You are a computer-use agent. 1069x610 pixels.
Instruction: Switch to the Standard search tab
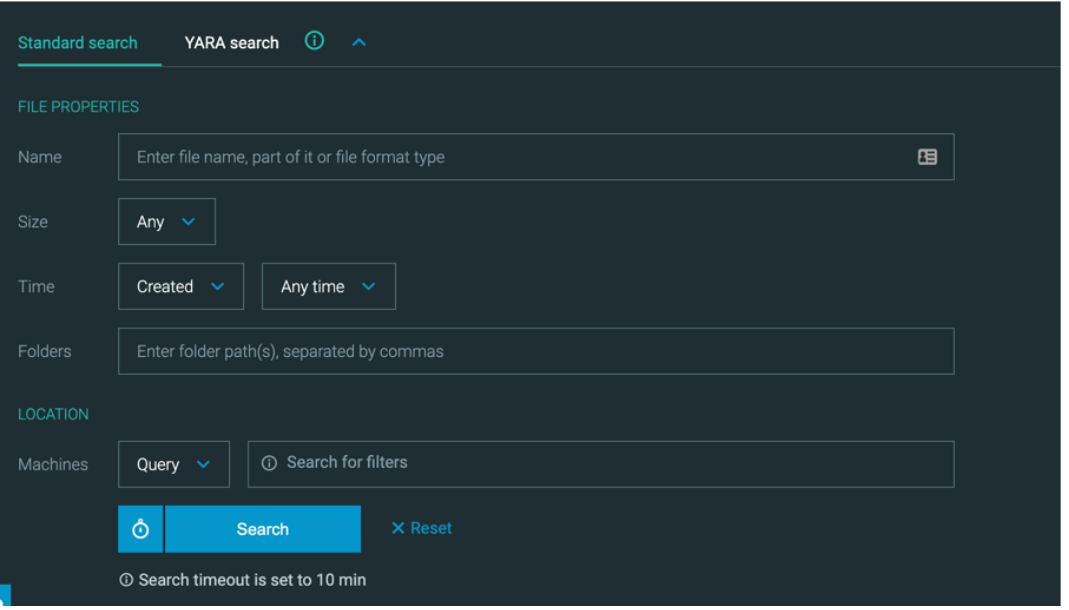(78, 43)
